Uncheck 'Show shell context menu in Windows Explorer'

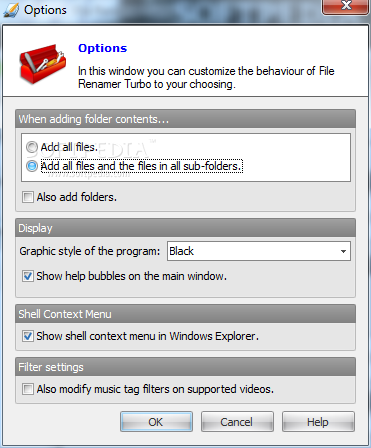(28, 336)
